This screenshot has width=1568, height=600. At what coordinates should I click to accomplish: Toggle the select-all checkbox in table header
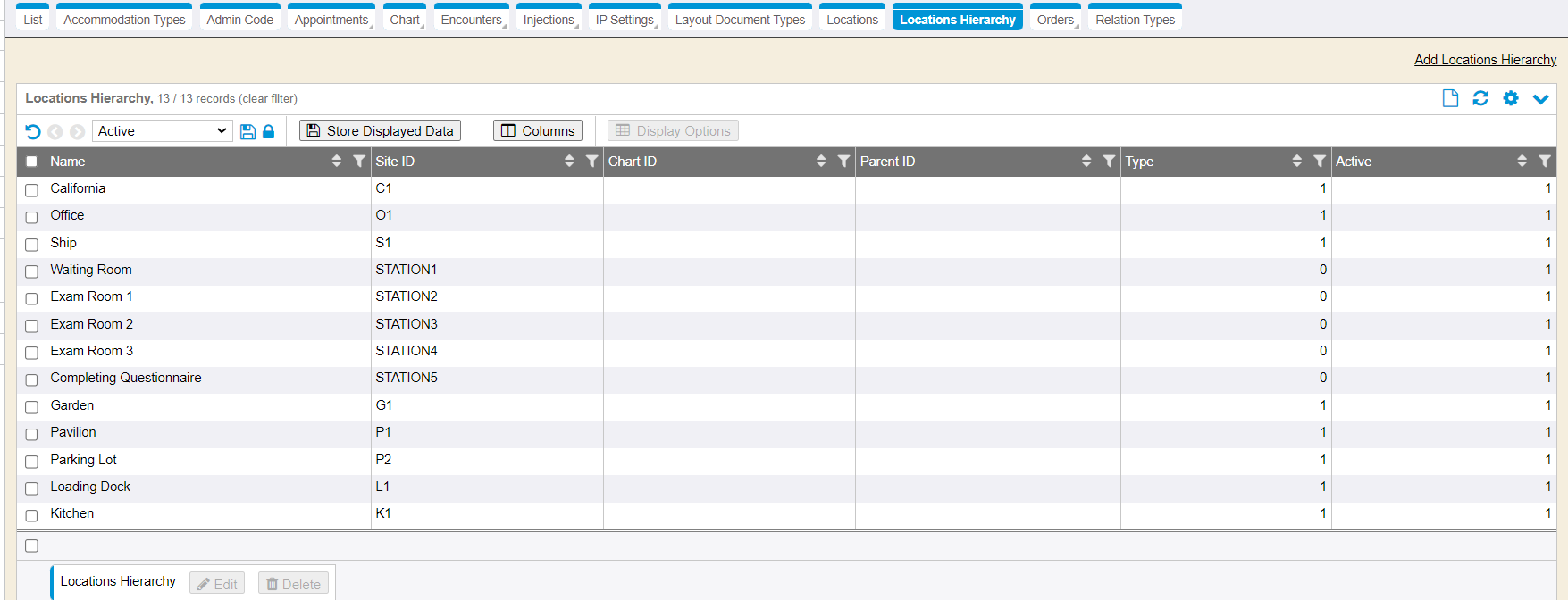coord(32,162)
